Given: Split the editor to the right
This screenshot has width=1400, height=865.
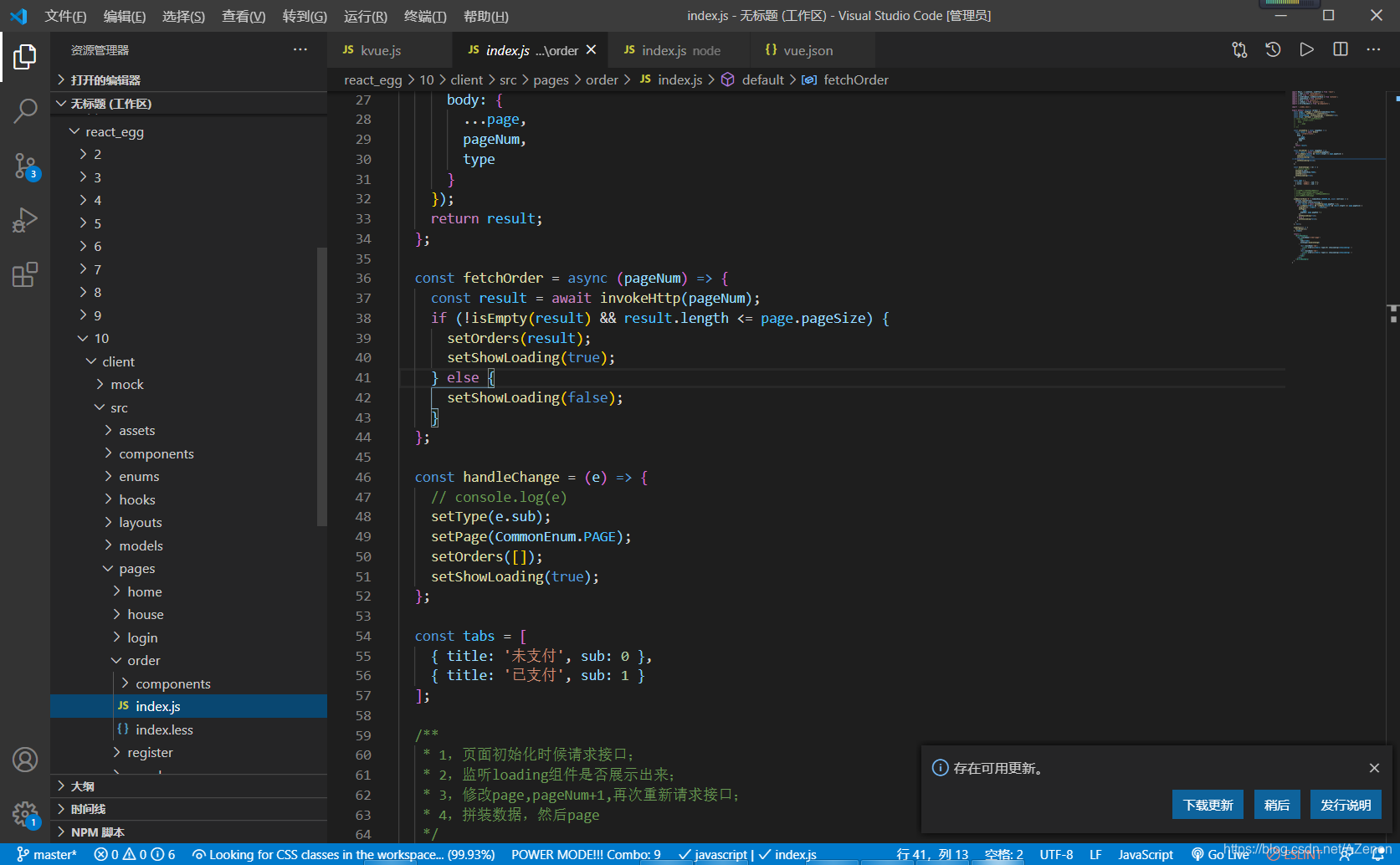Looking at the screenshot, I should pyautogui.click(x=1340, y=50).
